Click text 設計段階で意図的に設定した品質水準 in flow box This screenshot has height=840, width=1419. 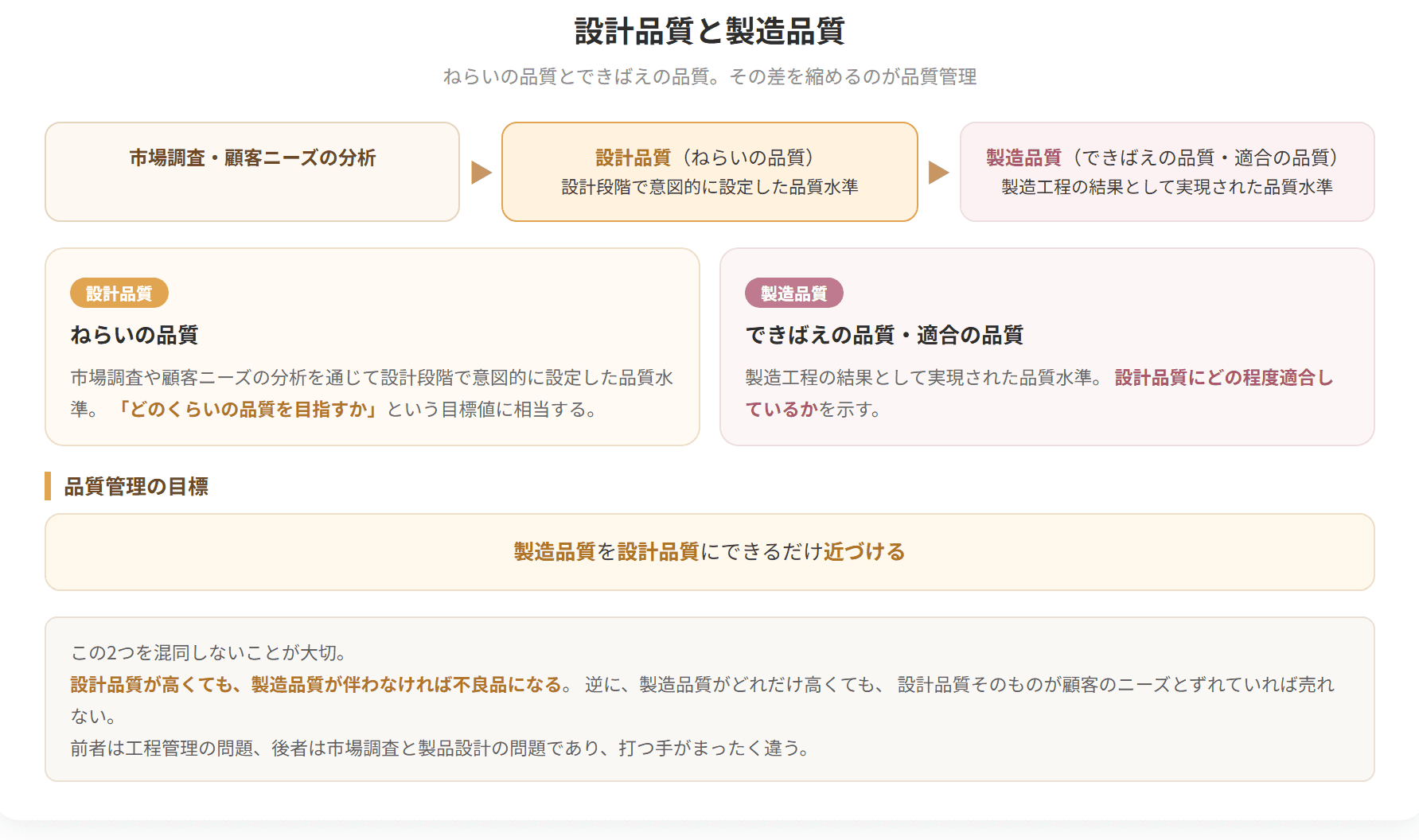pyautogui.click(x=710, y=187)
